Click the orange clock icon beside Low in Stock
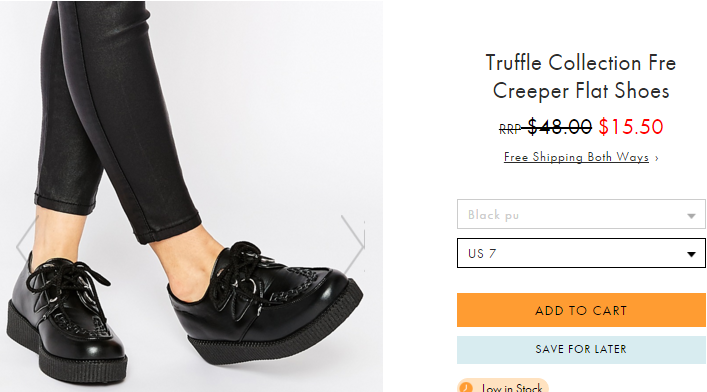The width and height of the screenshot is (707, 392). pos(467,387)
